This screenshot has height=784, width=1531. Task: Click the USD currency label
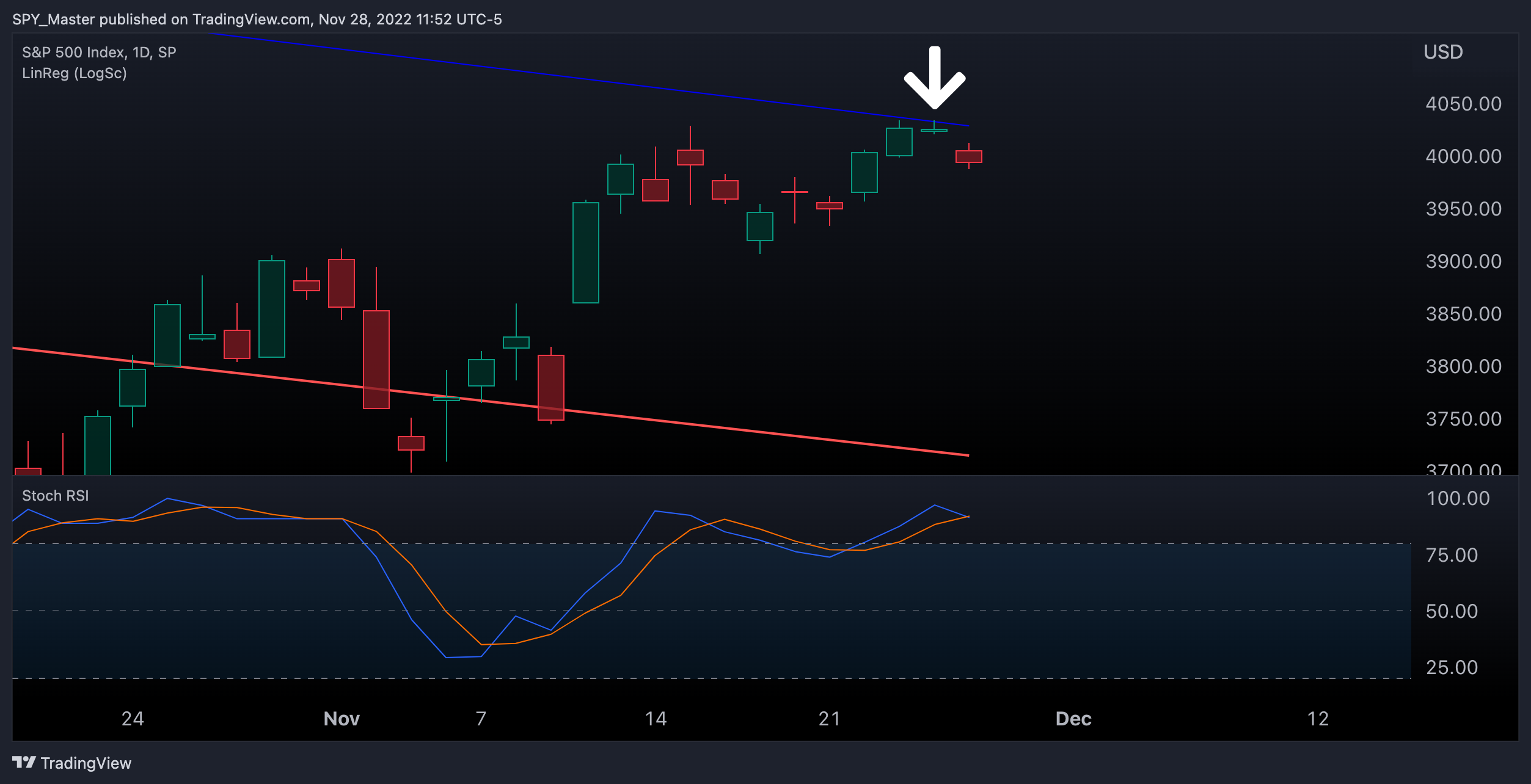pos(1443,52)
